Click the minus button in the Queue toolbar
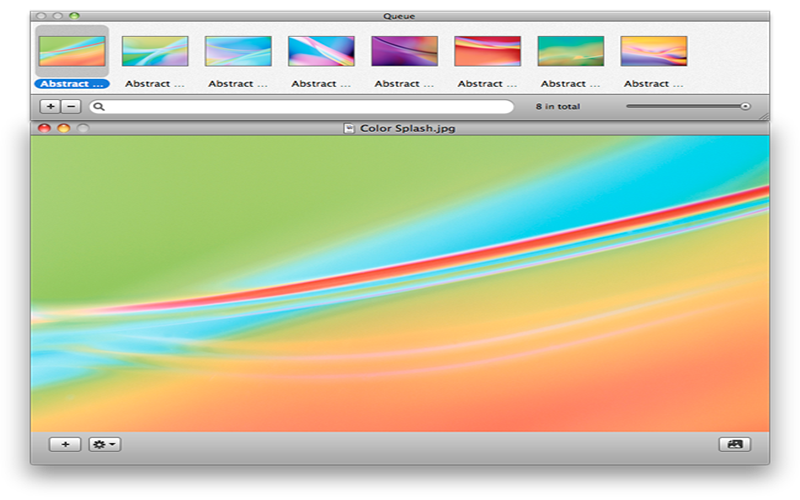The height and width of the screenshot is (500, 800). tap(71, 107)
